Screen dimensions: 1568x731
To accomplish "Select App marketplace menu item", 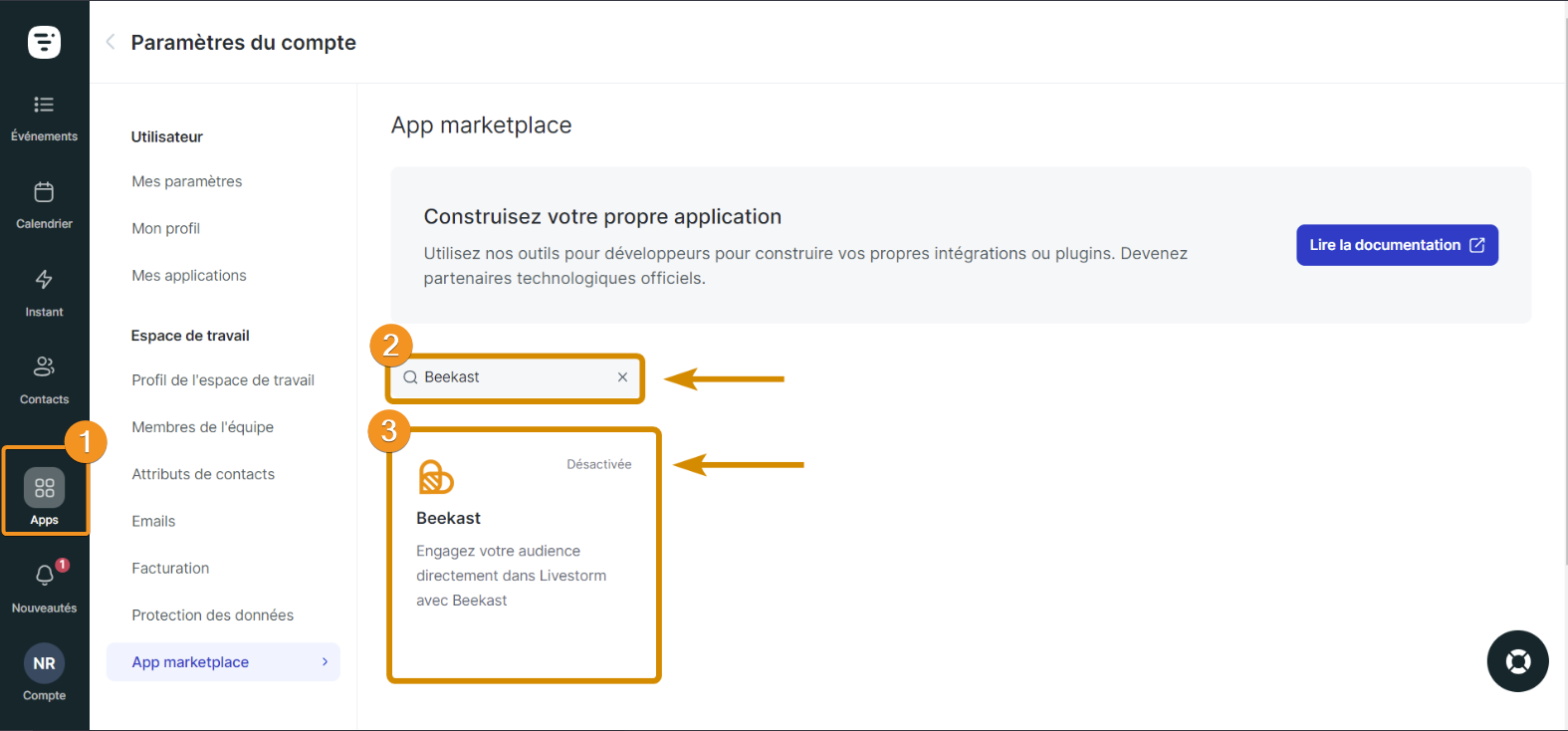I will point(223,662).
